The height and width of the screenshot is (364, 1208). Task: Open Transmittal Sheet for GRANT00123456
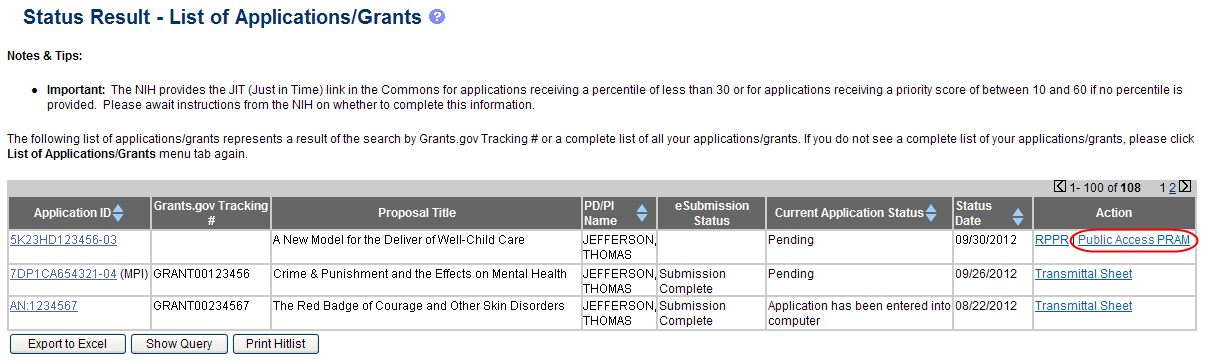pyautogui.click(x=1083, y=273)
